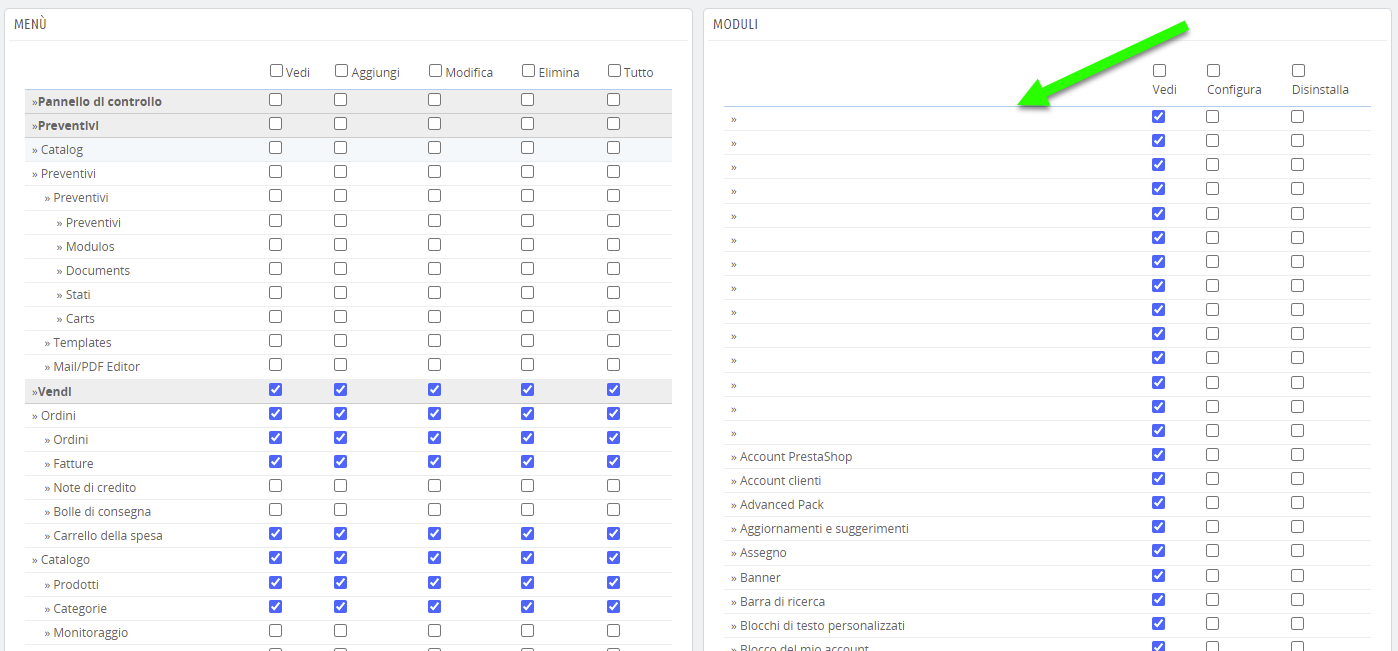
Task: Uncheck Tutto for bold Vendi row
Action: [614, 390]
